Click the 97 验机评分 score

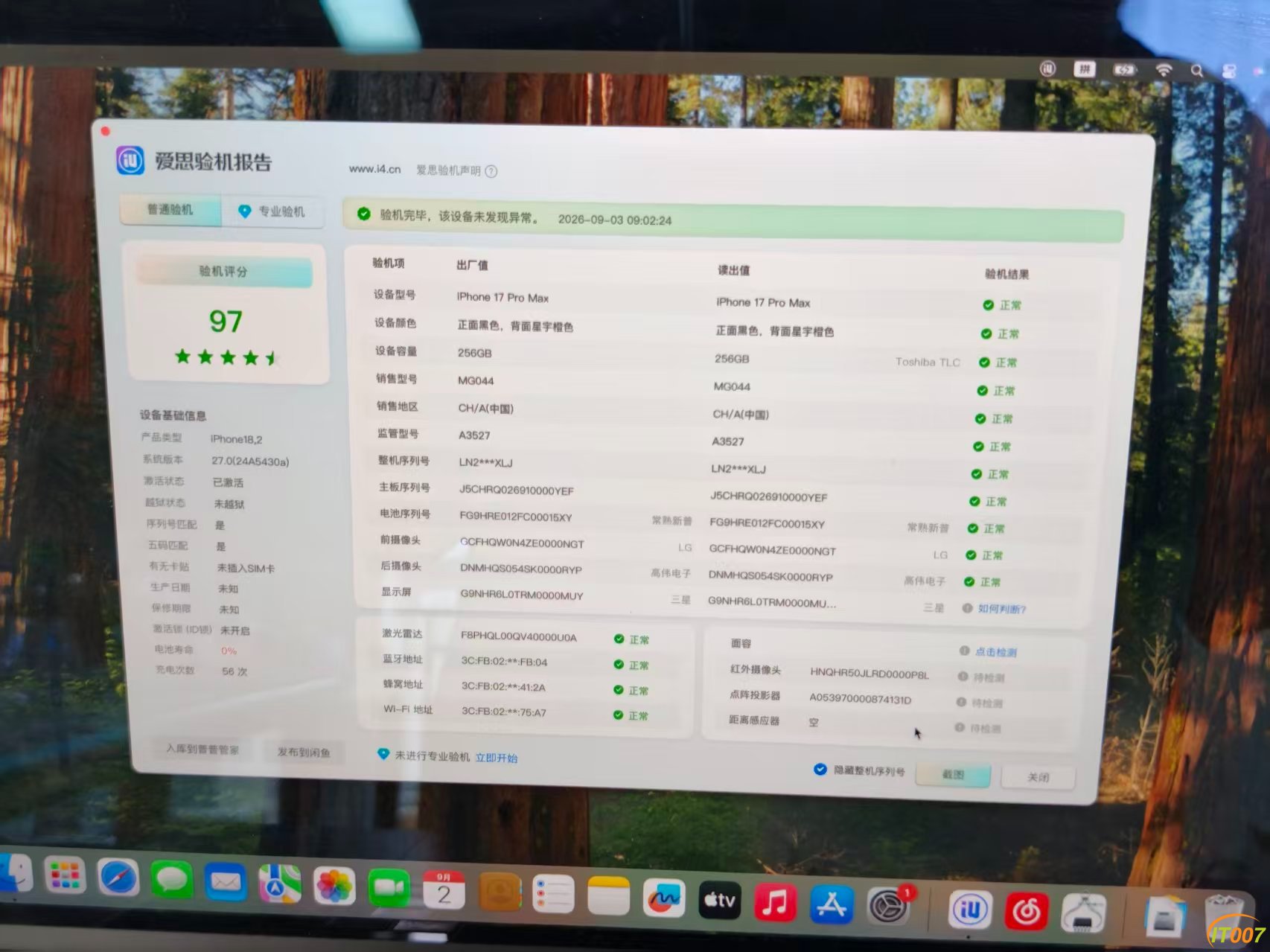(x=225, y=322)
